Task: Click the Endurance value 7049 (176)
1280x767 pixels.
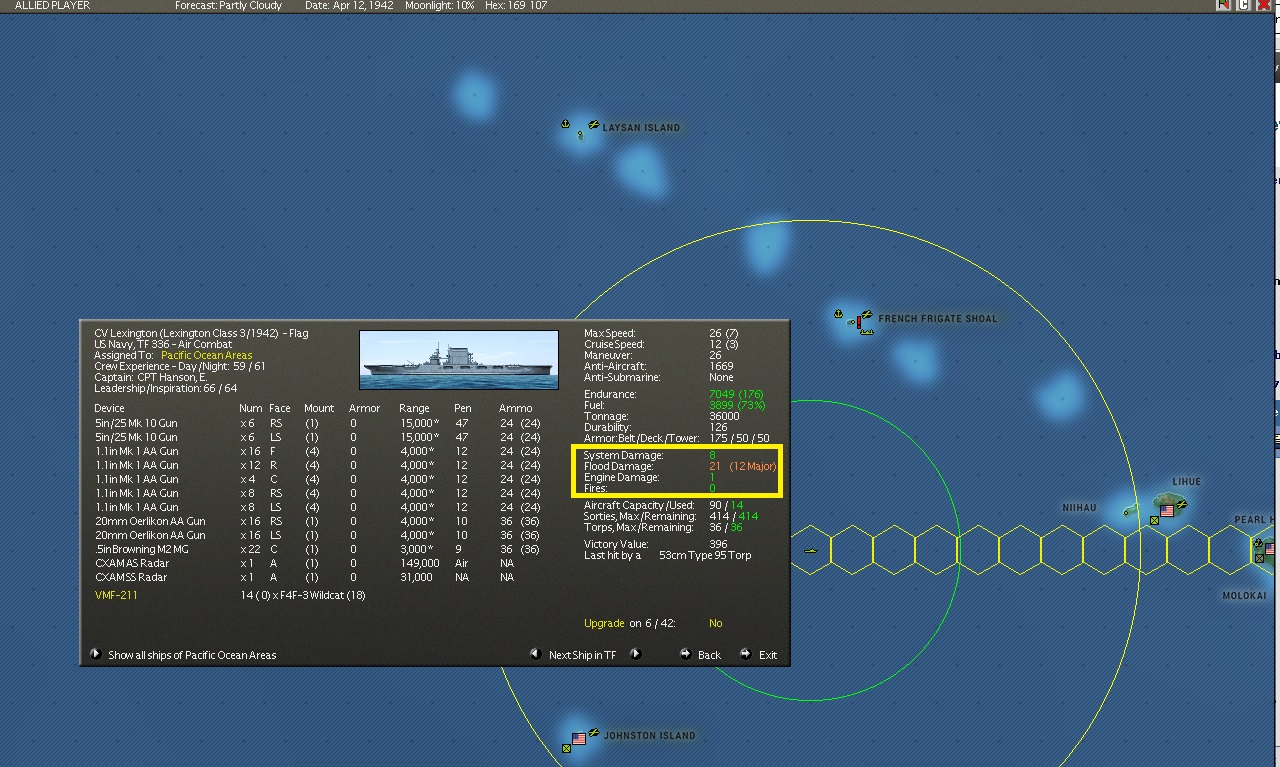Action: point(736,394)
